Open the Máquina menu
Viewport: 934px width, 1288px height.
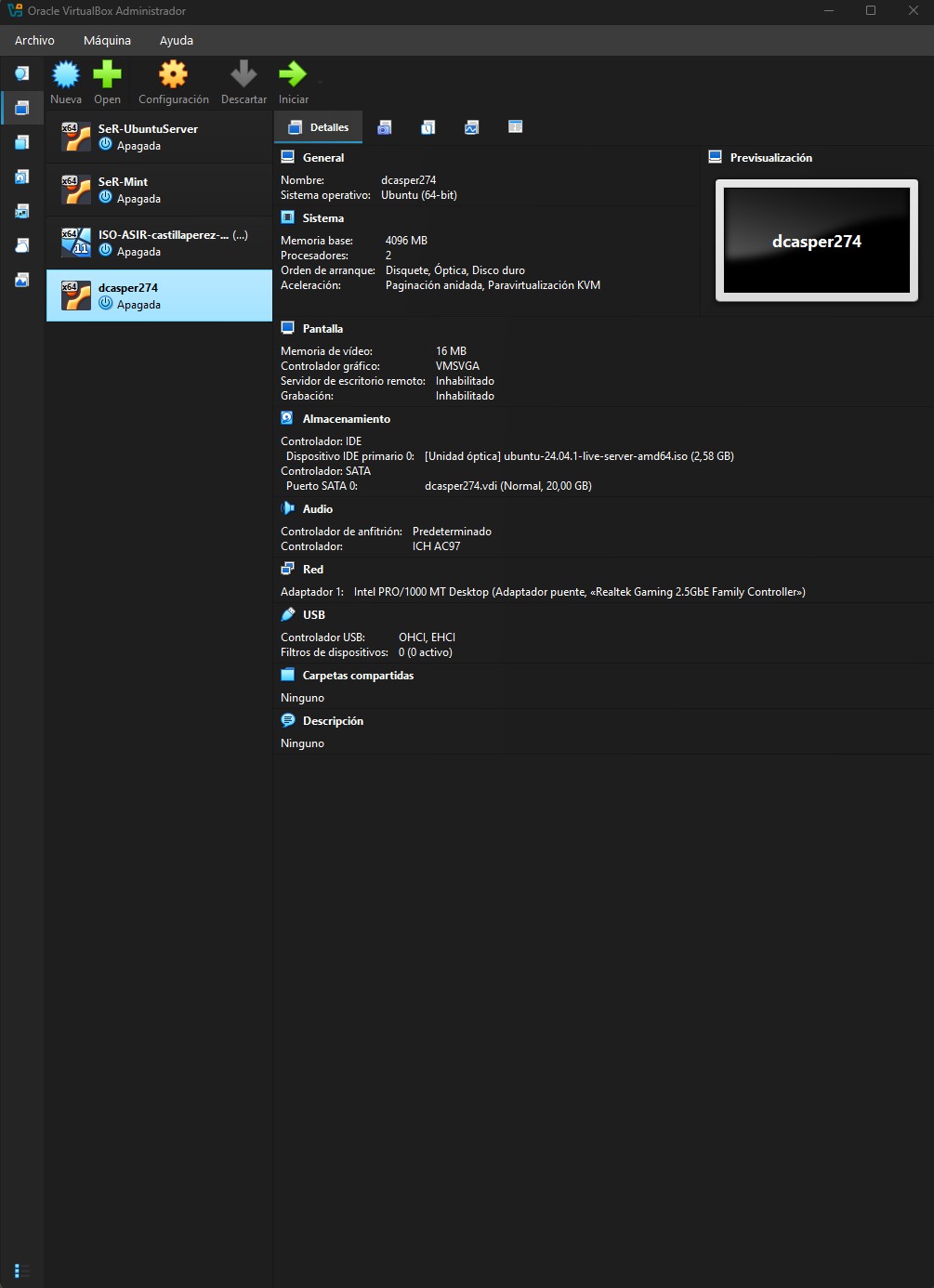coord(107,41)
